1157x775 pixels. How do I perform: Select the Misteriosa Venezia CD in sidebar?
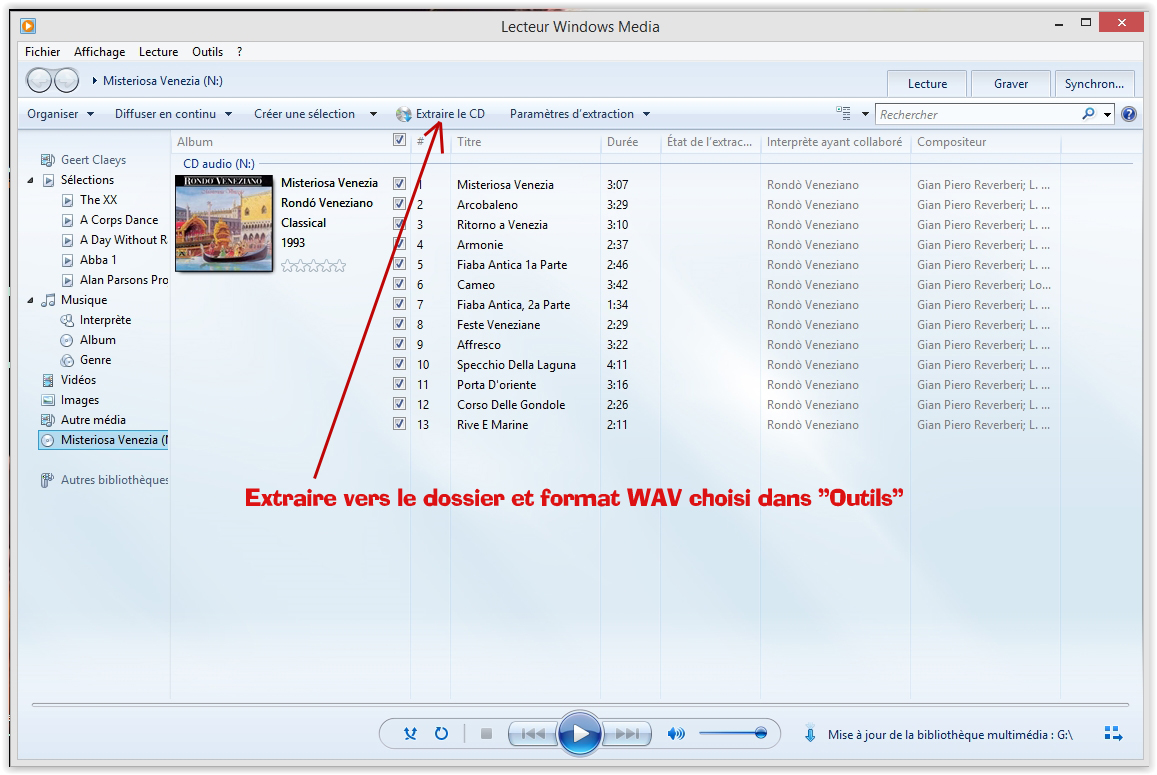point(104,440)
